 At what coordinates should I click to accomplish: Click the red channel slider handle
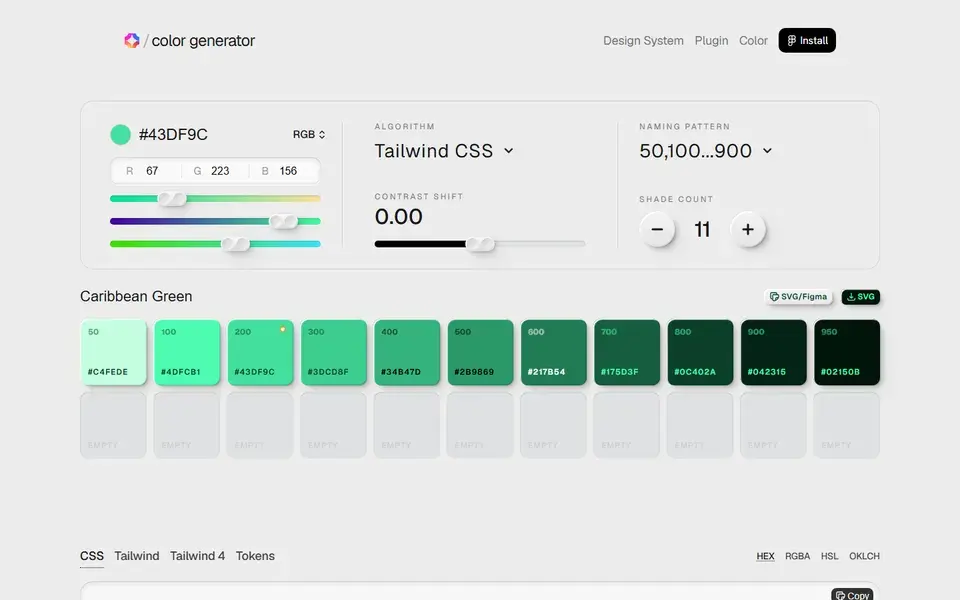click(172, 198)
